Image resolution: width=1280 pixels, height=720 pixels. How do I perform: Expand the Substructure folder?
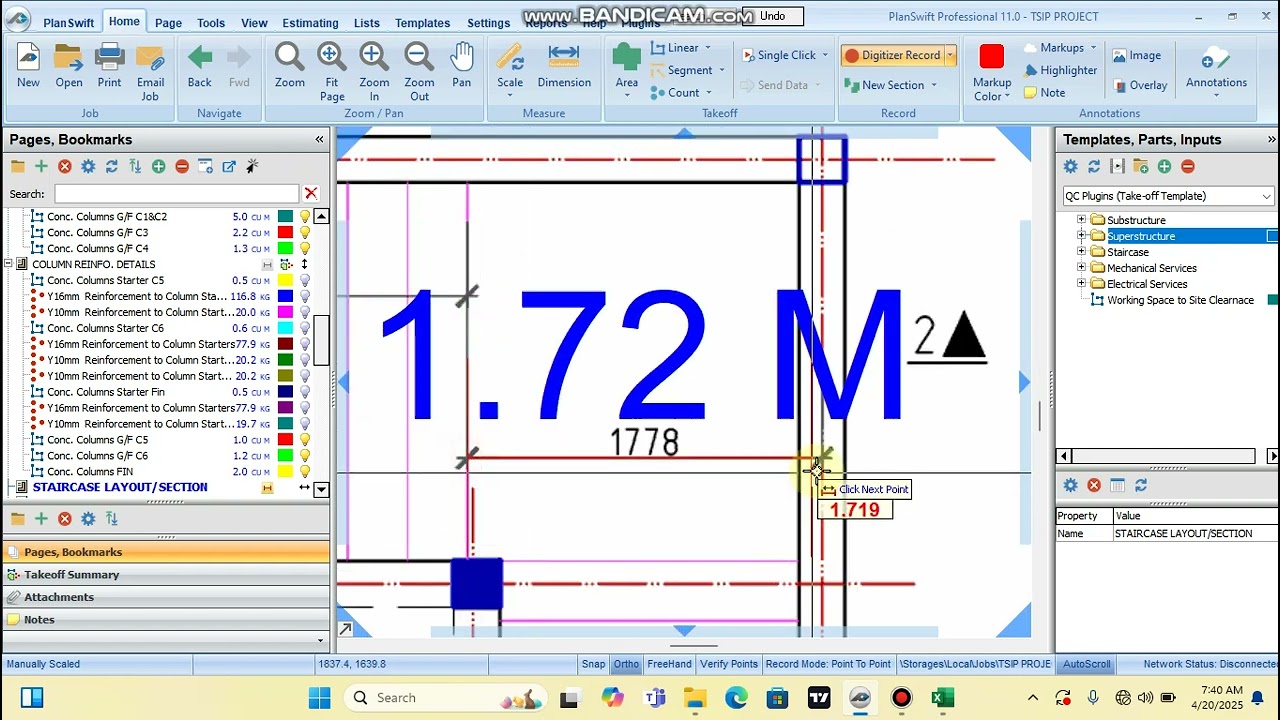coord(1081,220)
